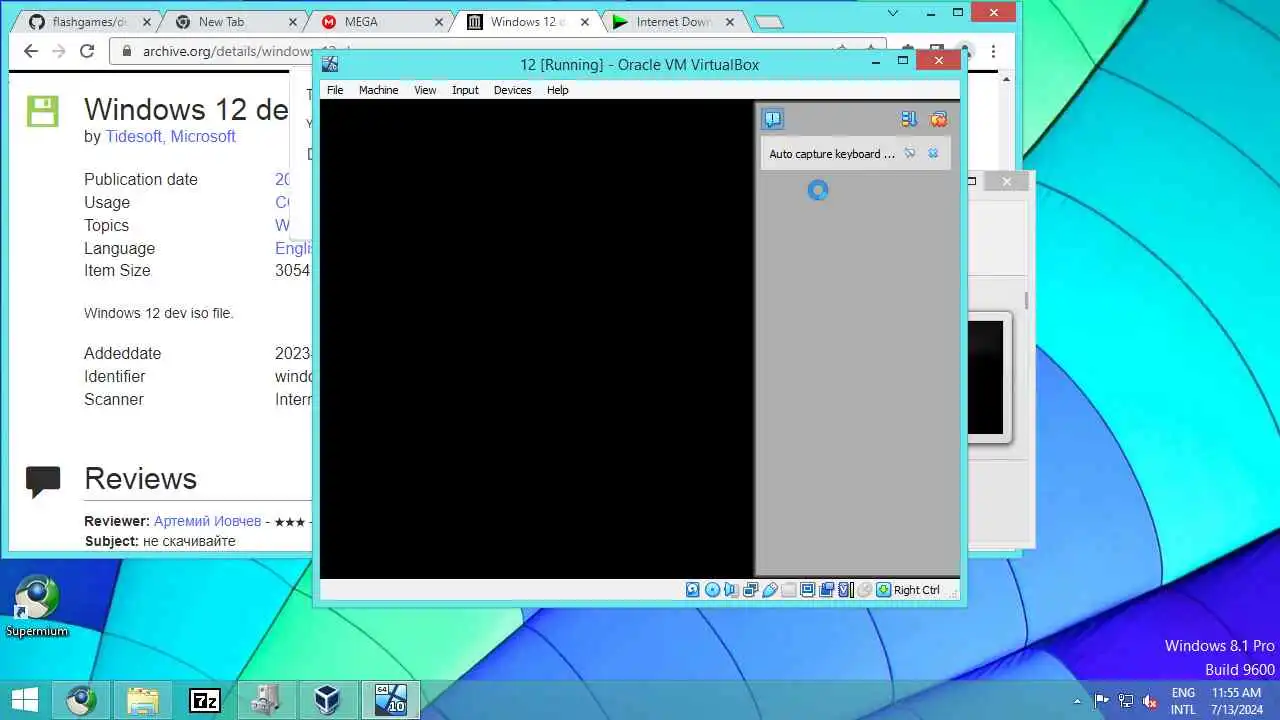This screenshot has width=1280, height=720.
Task: Open the Help menu in VirtualBox
Action: pyautogui.click(x=557, y=90)
